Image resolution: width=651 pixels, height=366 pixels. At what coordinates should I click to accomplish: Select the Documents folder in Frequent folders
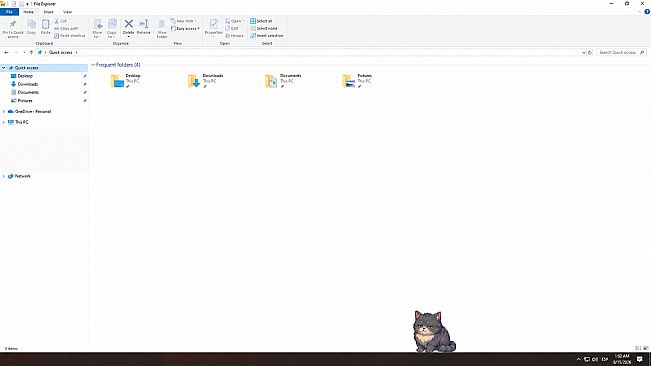tap(283, 81)
